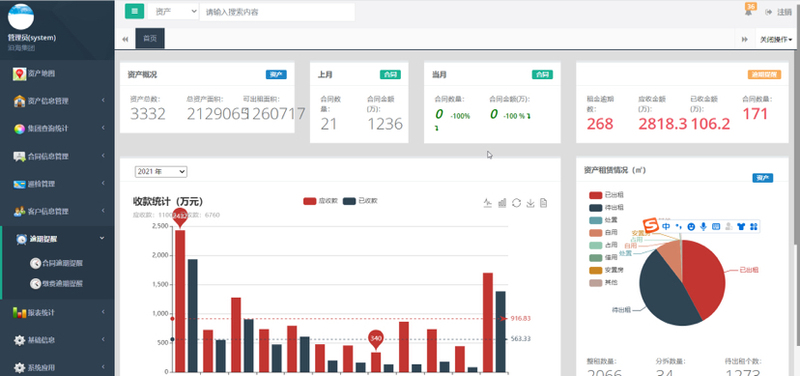Viewport: 800px width, 376px height.
Task: Open the 资产 search category dropdown
Action: tap(173, 12)
